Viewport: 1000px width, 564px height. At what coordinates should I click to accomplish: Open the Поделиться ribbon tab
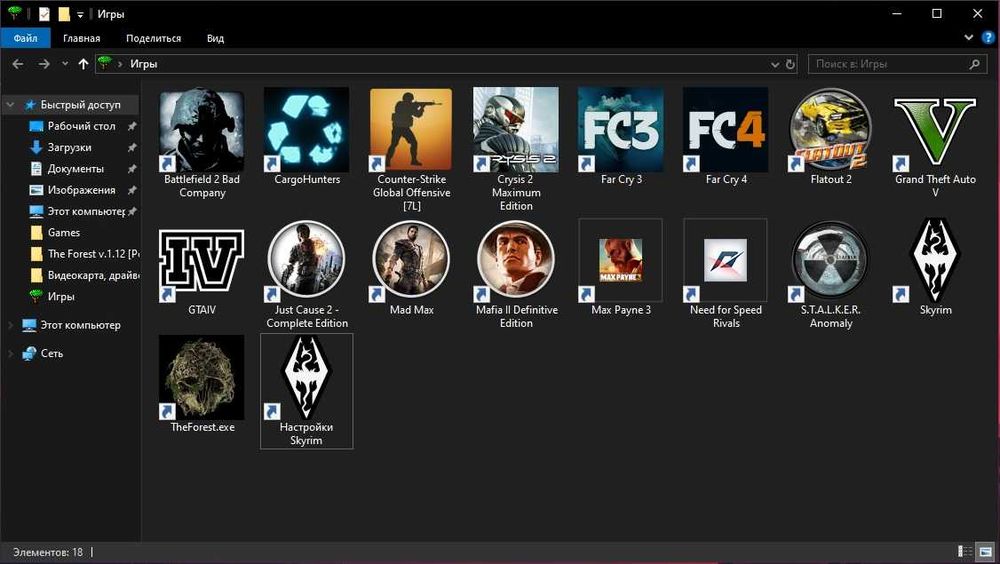[x=153, y=38]
